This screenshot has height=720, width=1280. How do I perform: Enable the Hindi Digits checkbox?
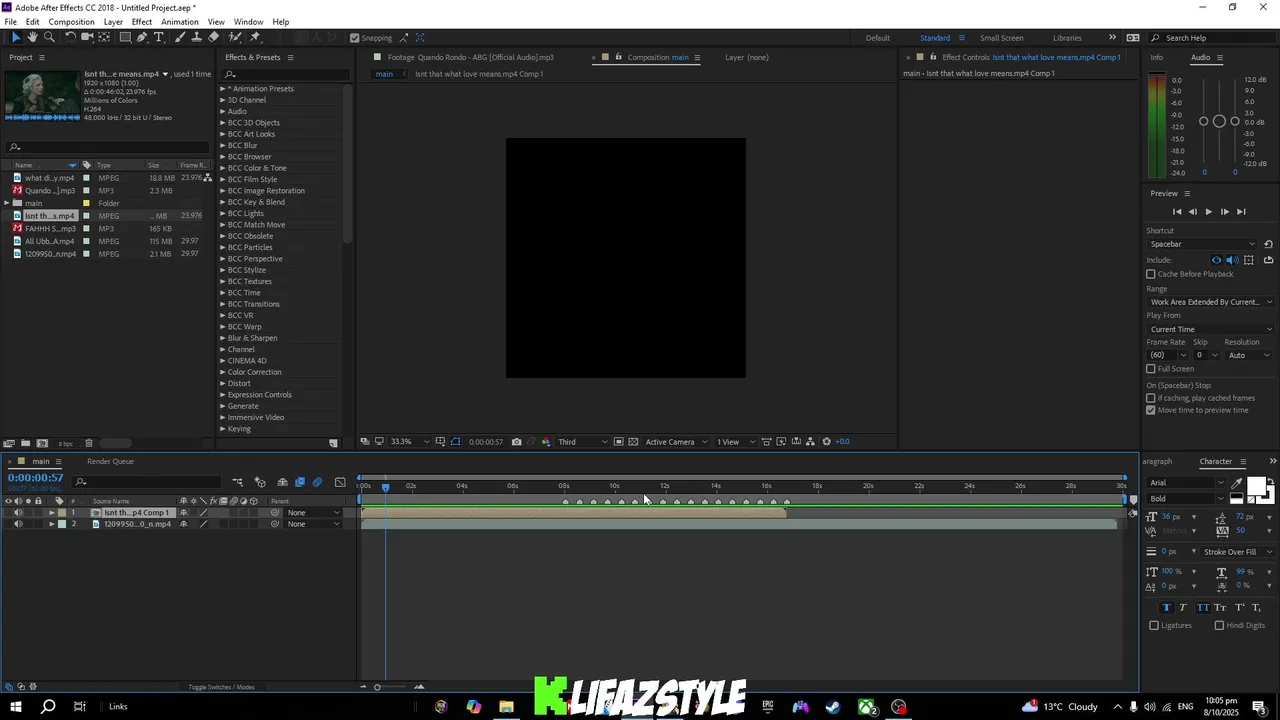(1219, 625)
